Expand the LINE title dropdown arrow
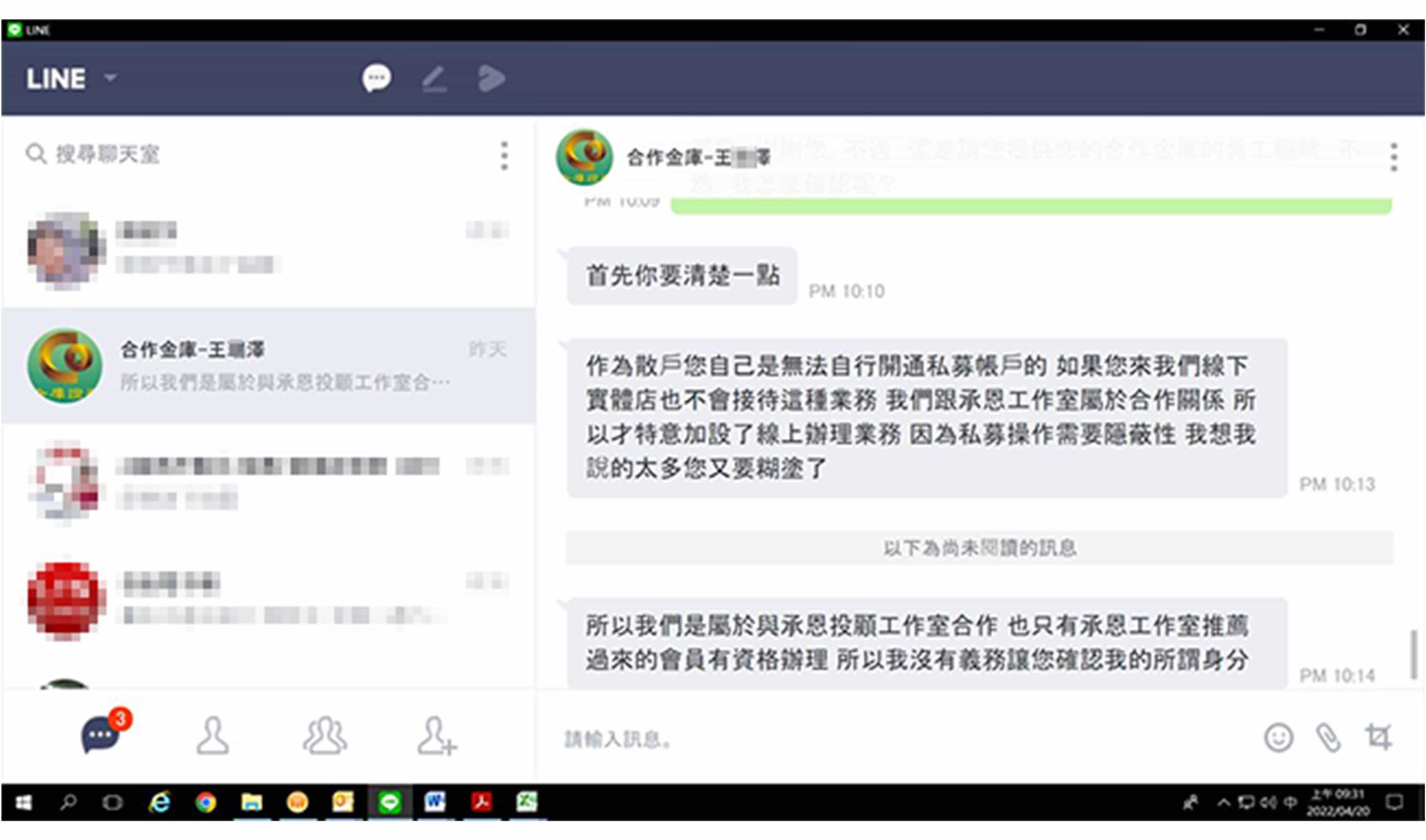The height and width of the screenshot is (840, 1426). [111, 77]
